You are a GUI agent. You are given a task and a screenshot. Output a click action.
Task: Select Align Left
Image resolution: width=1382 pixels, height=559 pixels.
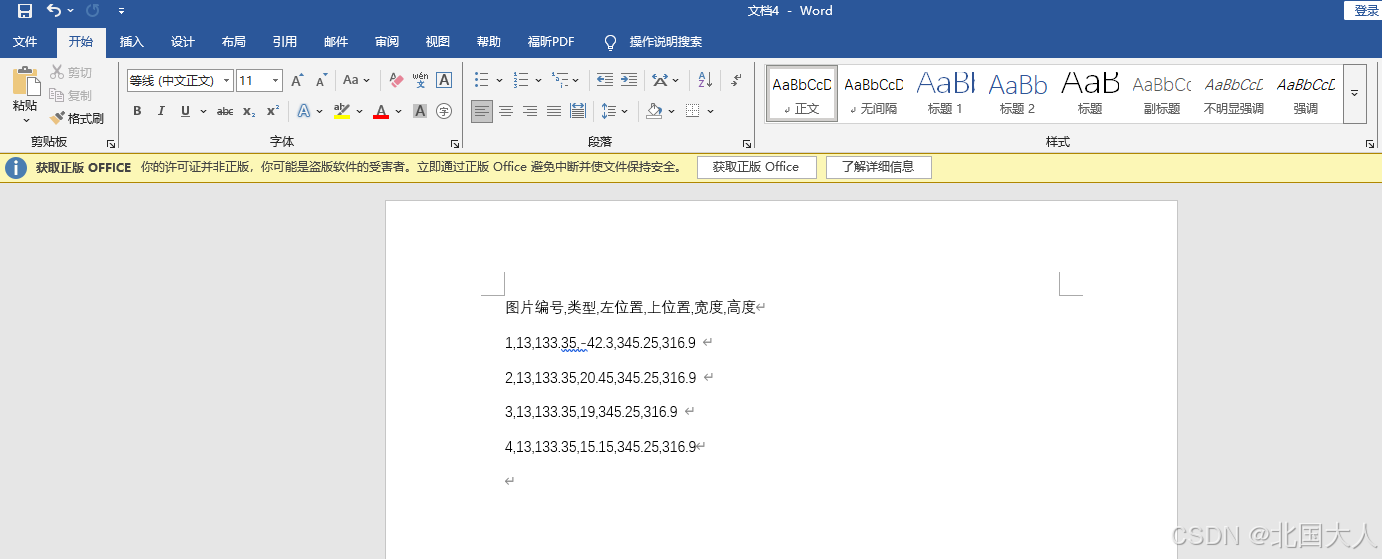[x=482, y=111]
